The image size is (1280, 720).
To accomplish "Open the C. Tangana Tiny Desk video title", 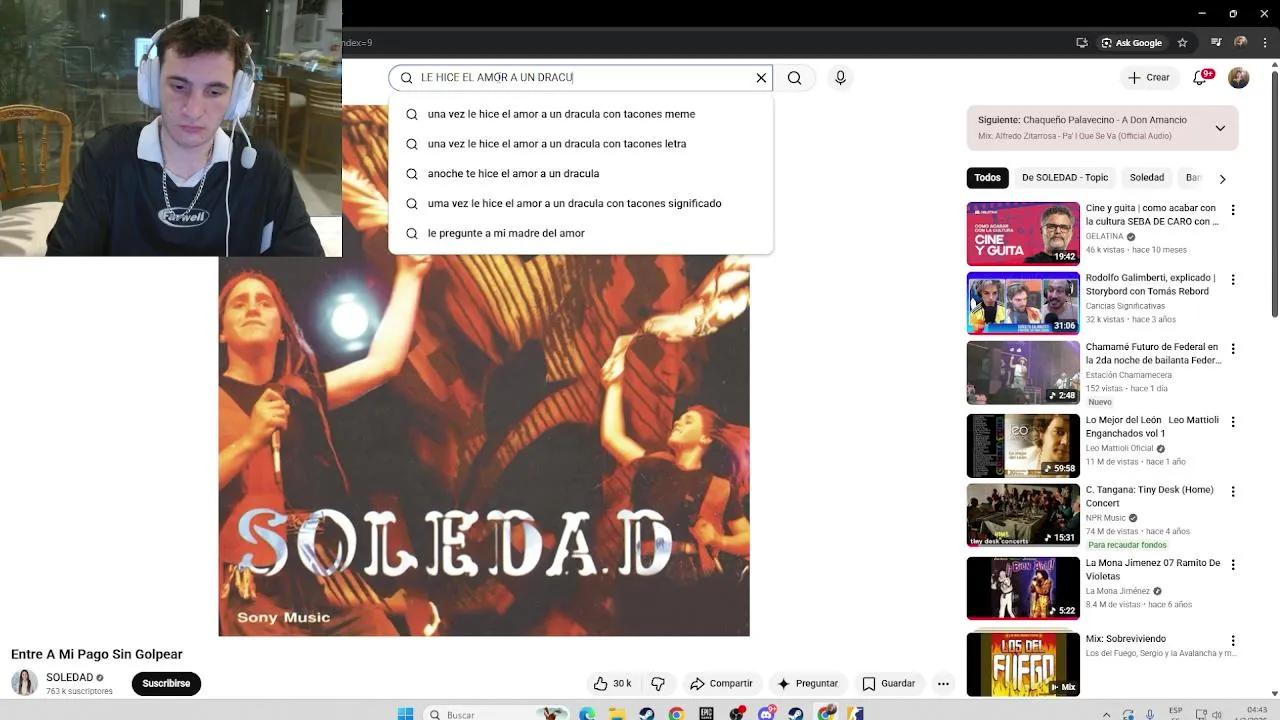I will click(1149, 497).
